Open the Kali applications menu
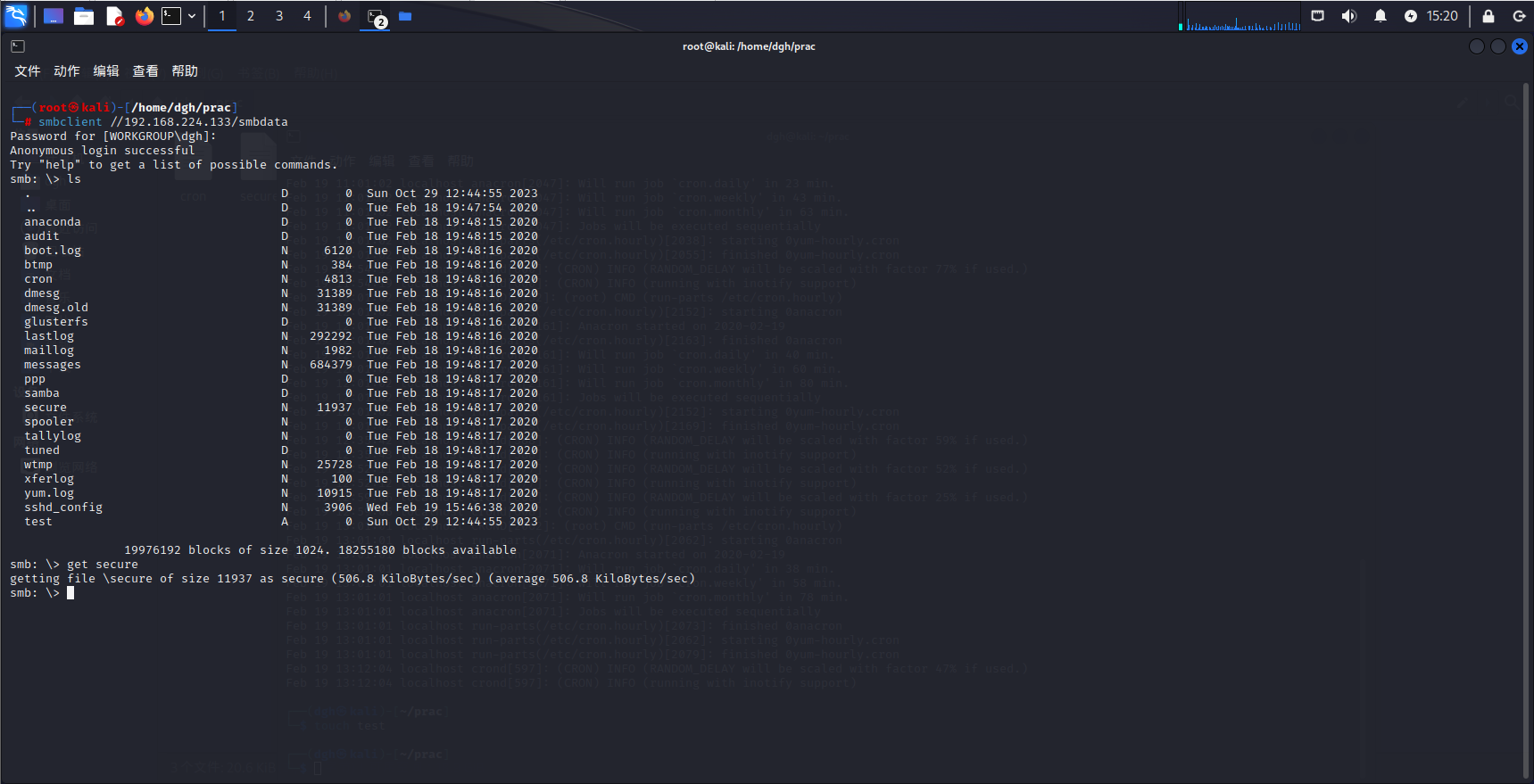1534x784 pixels. pos(16,16)
